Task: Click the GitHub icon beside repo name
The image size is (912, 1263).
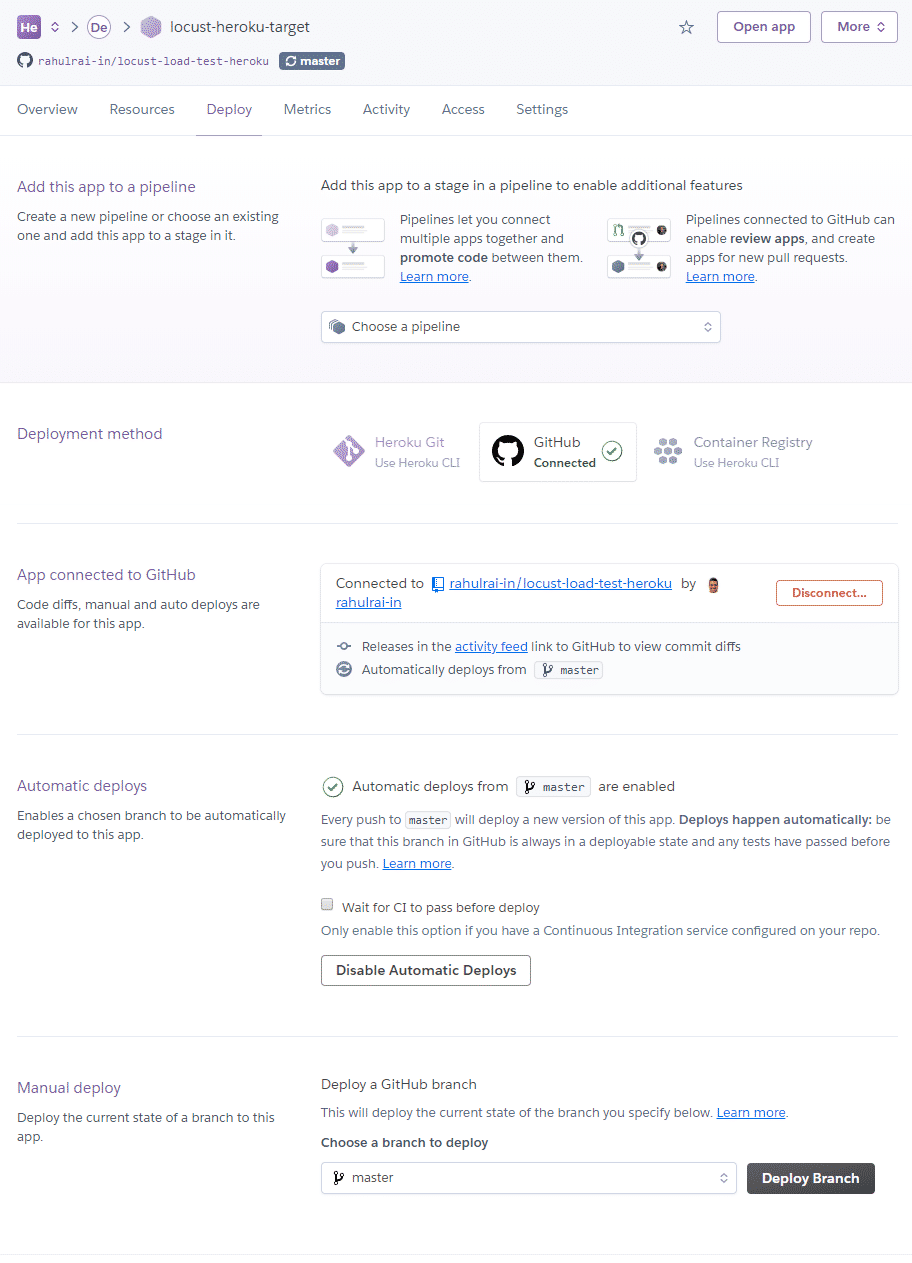Action: point(25,61)
